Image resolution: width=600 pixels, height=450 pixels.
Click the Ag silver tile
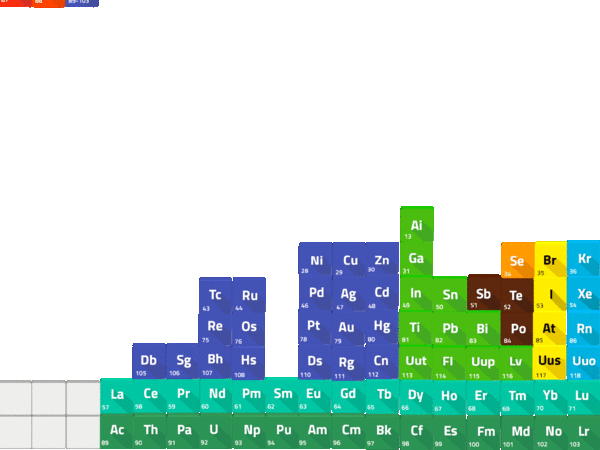pos(349,293)
